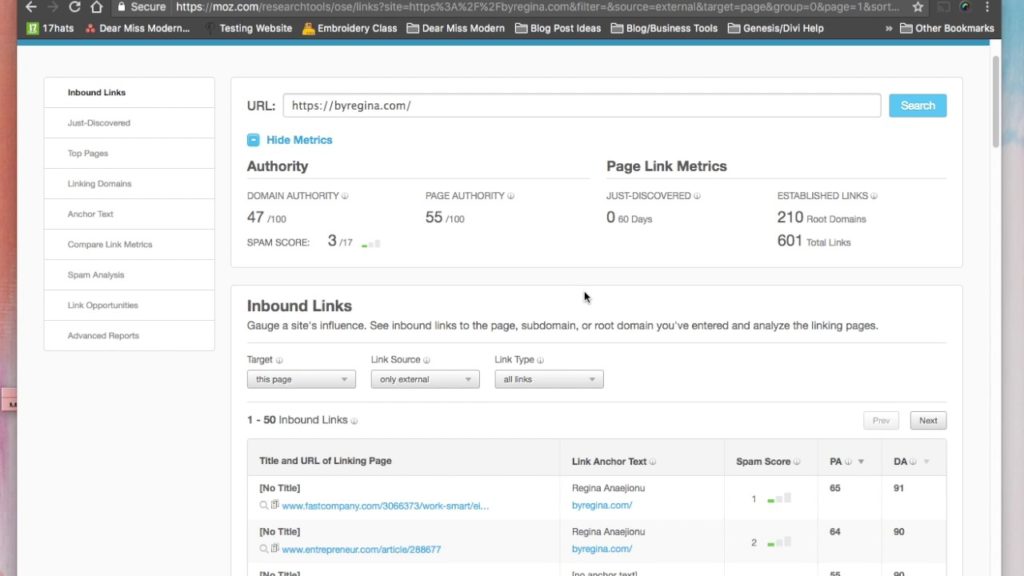This screenshot has height=576, width=1024.
Task: Click the Page Authority info icon
Action: (511, 196)
